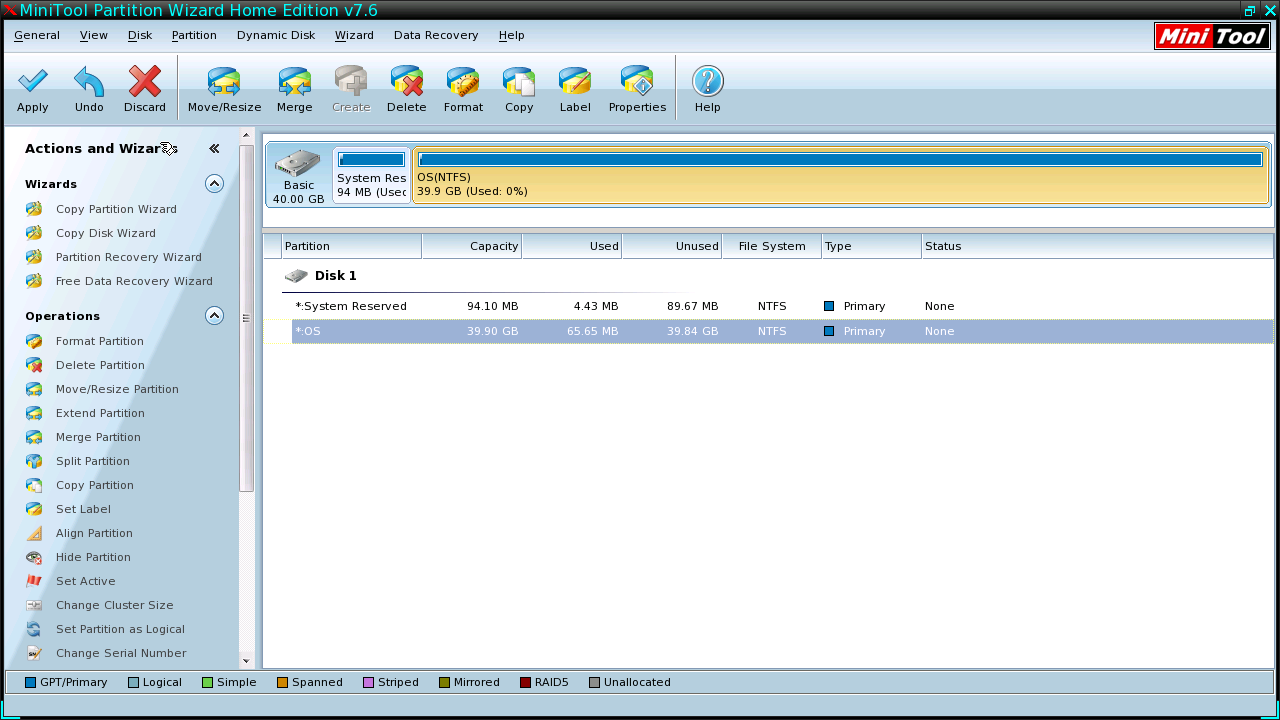The image size is (1280, 720).
Task: Click the Copy toolbar icon
Action: tap(519, 82)
